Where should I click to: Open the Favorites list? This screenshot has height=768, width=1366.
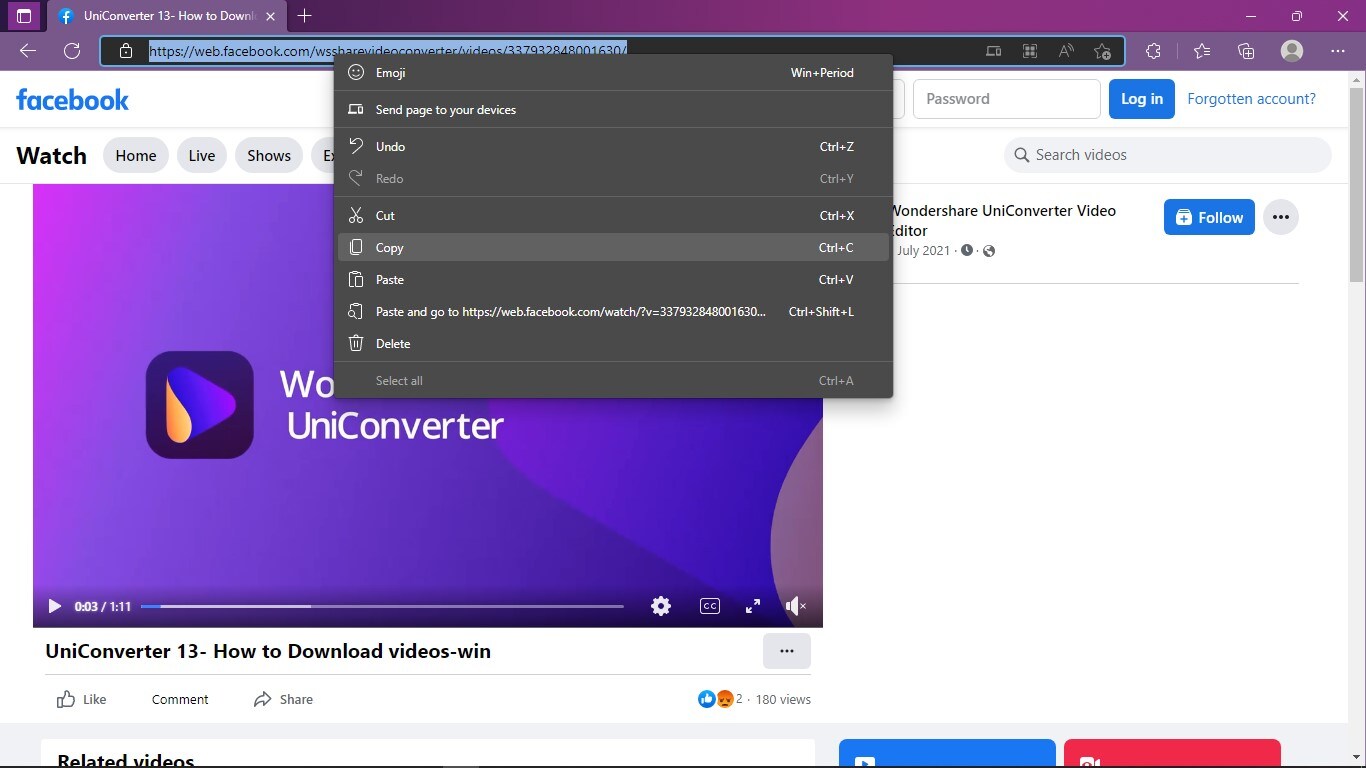(1202, 51)
